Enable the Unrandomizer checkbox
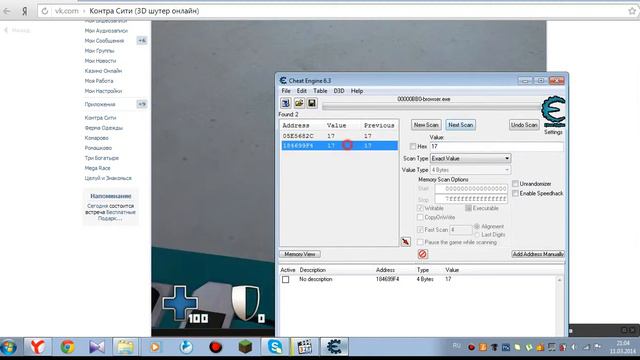640x360 pixels. pos(515,184)
